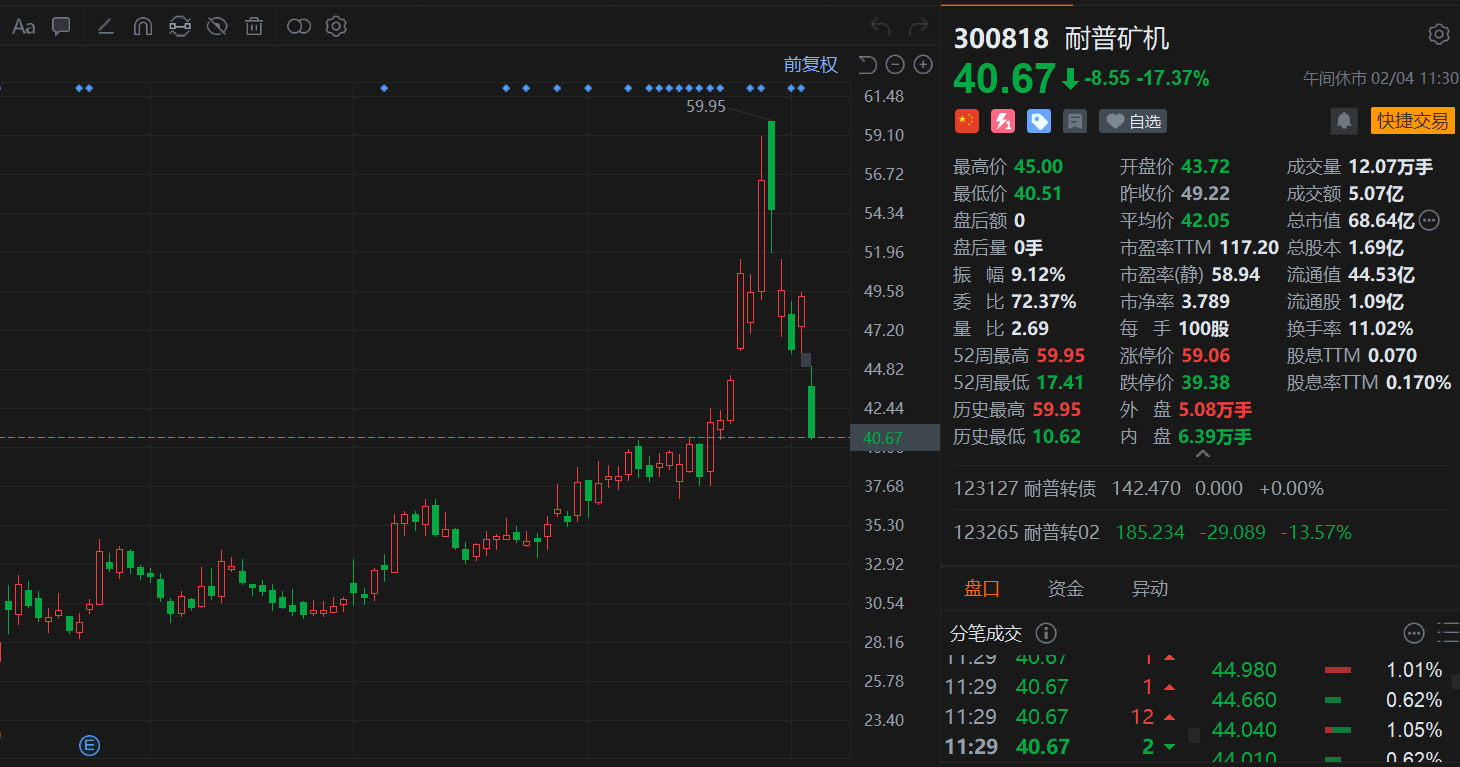Zoom out chart with minus button
This screenshot has height=767, width=1460.
895,65
